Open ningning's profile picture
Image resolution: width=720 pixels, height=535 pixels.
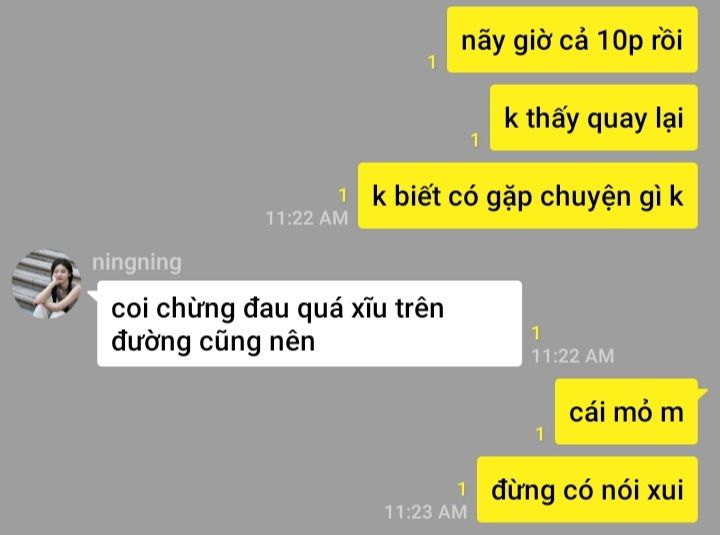[46, 284]
